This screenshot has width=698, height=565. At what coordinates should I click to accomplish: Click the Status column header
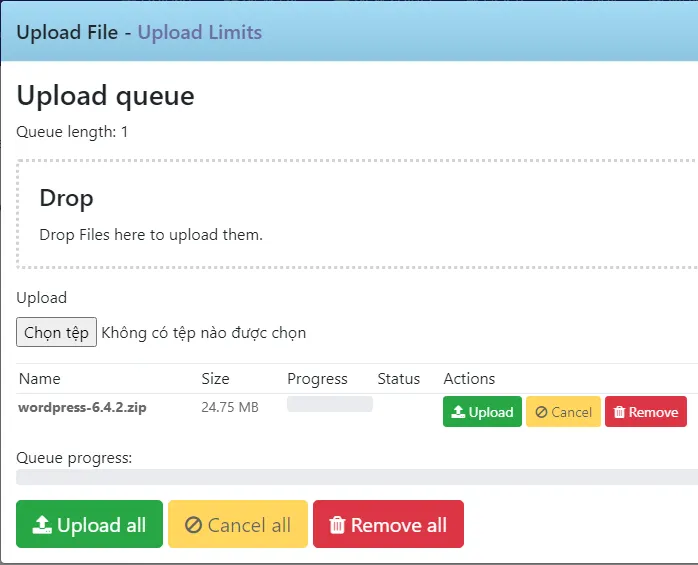(x=398, y=379)
